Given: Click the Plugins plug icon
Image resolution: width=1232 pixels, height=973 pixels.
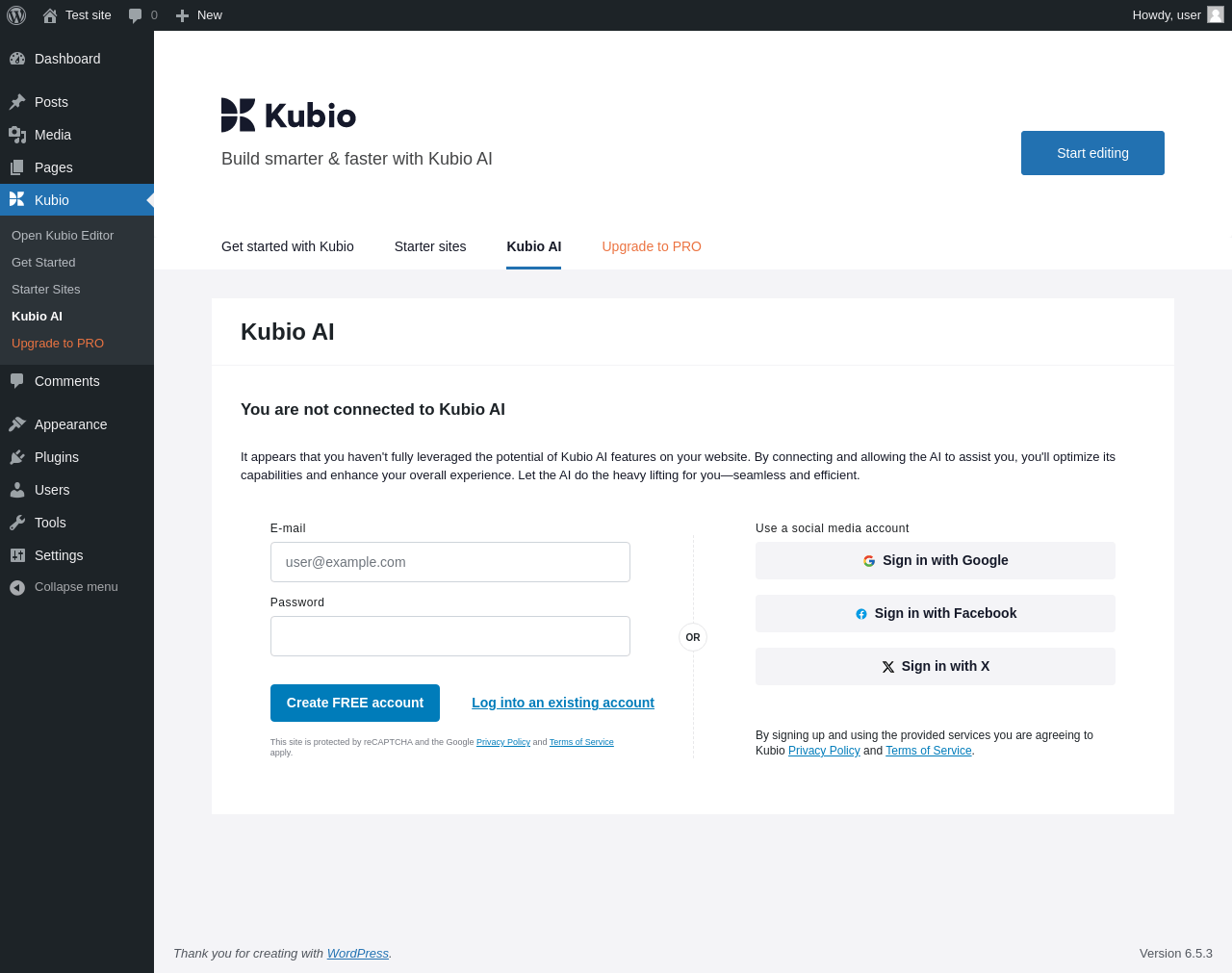Looking at the screenshot, I should 17,457.
